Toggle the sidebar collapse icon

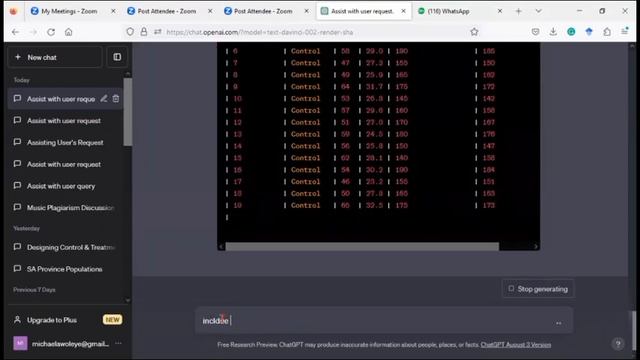click(117, 57)
